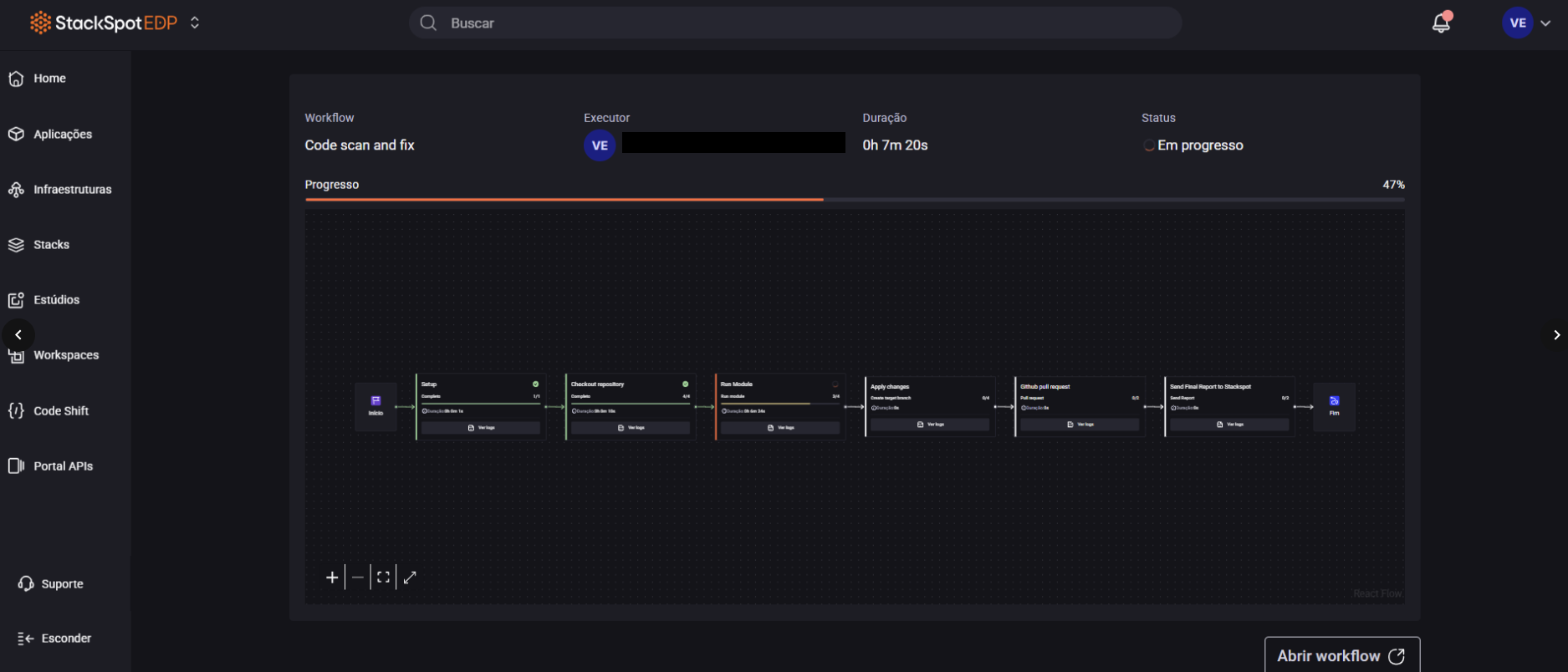Image resolution: width=1568 pixels, height=672 pixels.
Task: Click the Início start node
Action: coord(375,406)
